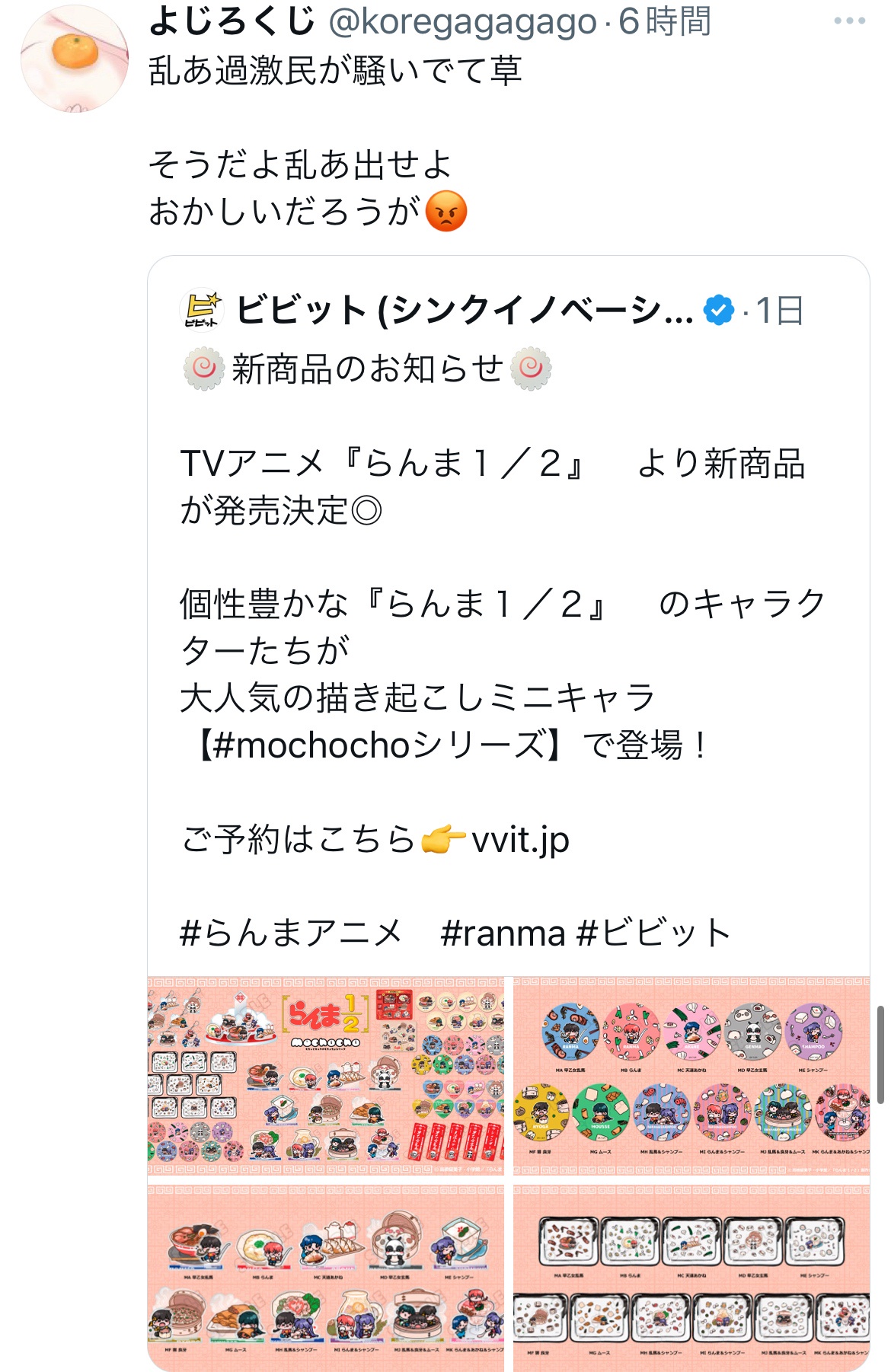Tap the pointing hand emoji before vvit.jp
The width and height of the screenshot is (891, 1372).
click(x=442, y=840)
